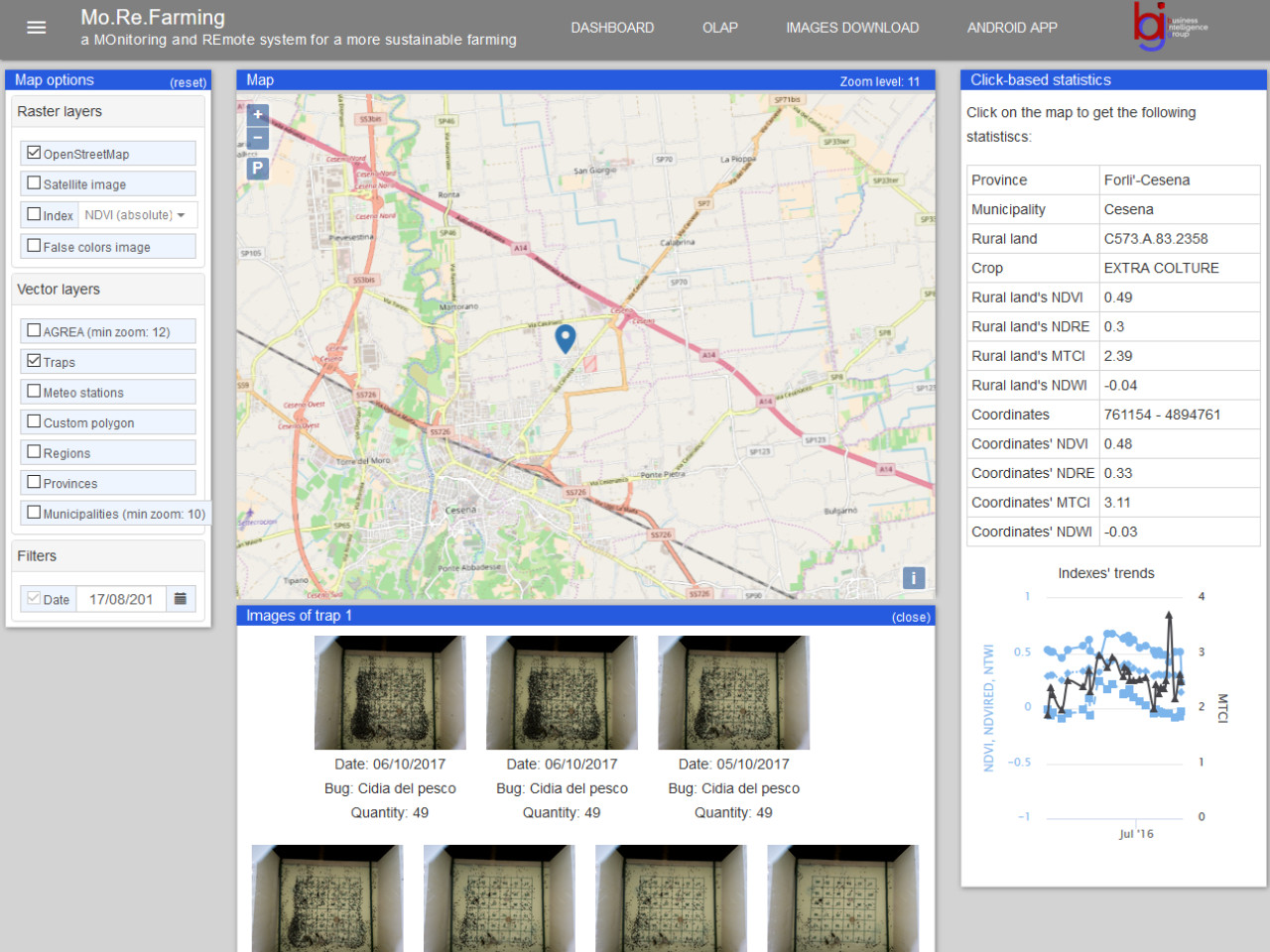The height and width of the screenshot is (952, 1270).
Task: Disable the Traps vector layer
Action: [x=34, y=361]
